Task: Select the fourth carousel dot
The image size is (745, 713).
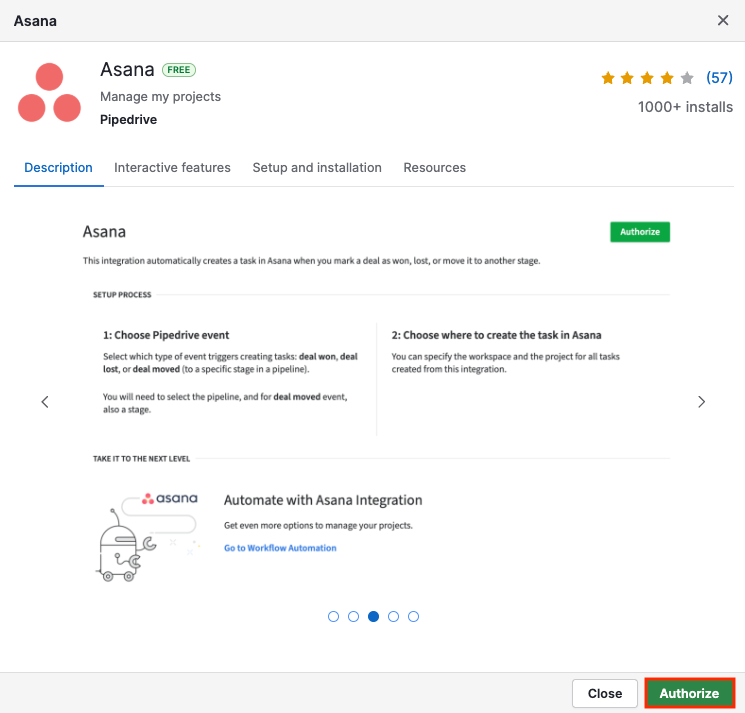Action: pos(394,617)
